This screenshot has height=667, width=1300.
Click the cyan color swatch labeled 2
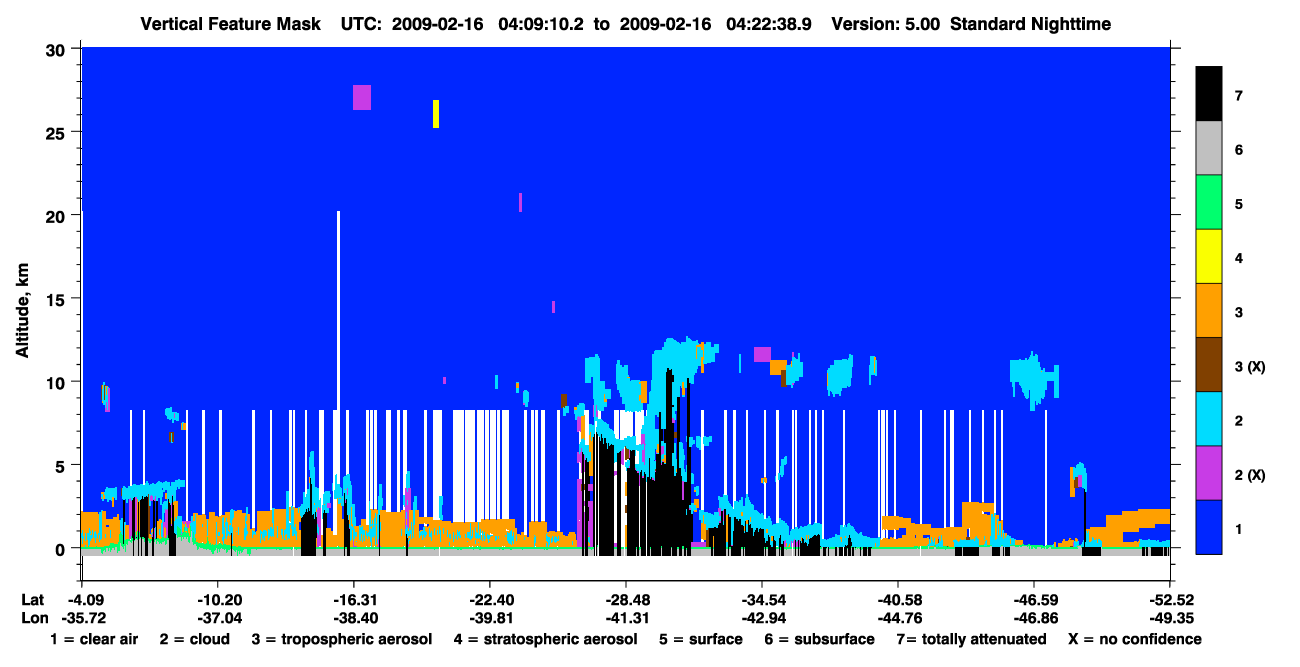tap(1209, 419)
